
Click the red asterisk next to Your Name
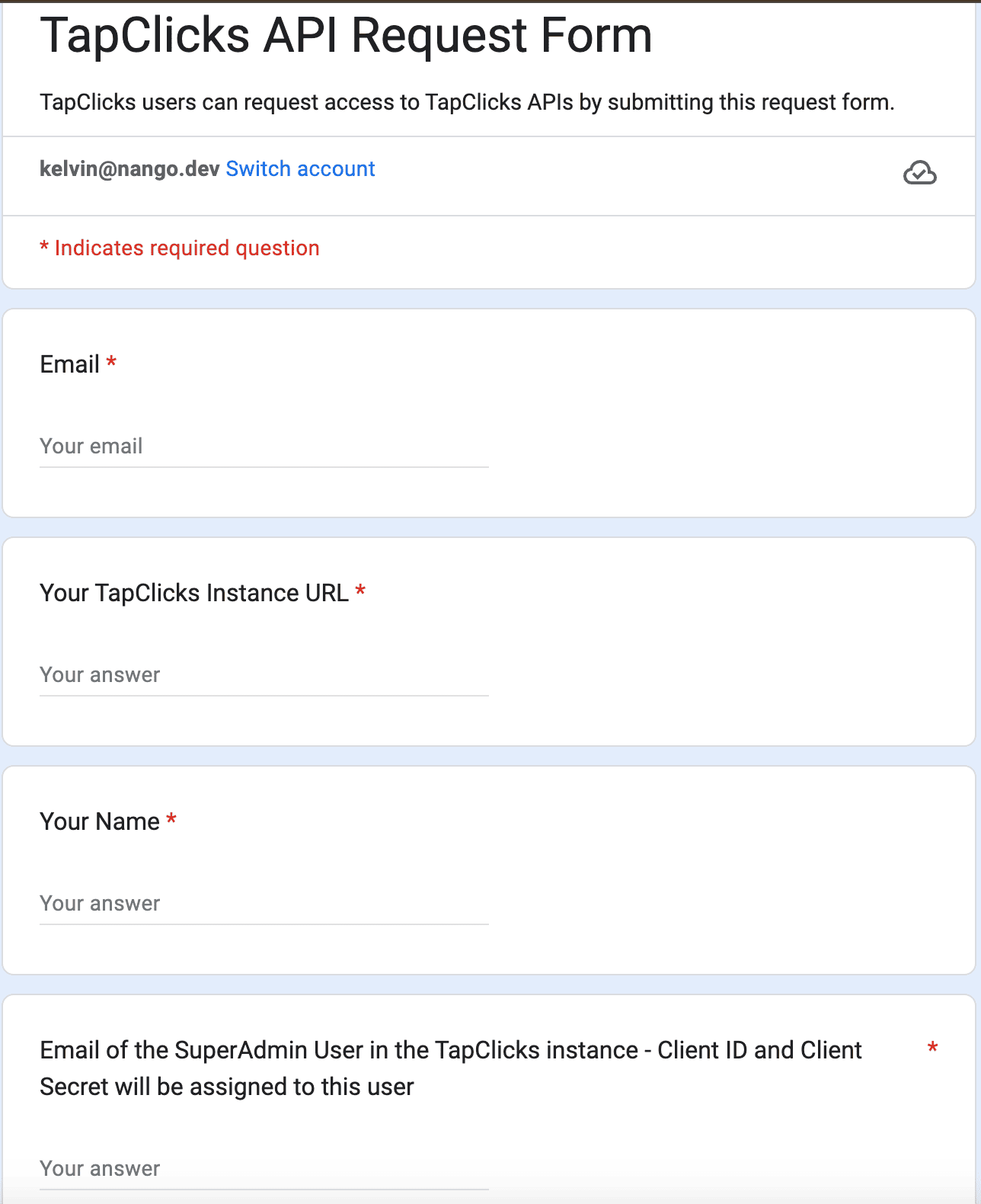pos(171,819)
